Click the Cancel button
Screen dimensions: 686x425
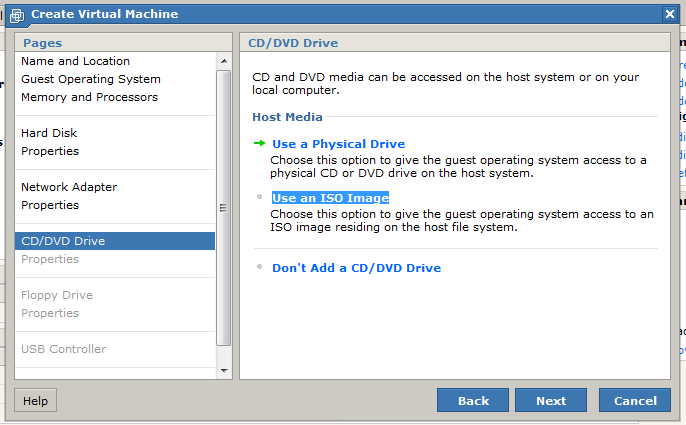pos(634,400)
